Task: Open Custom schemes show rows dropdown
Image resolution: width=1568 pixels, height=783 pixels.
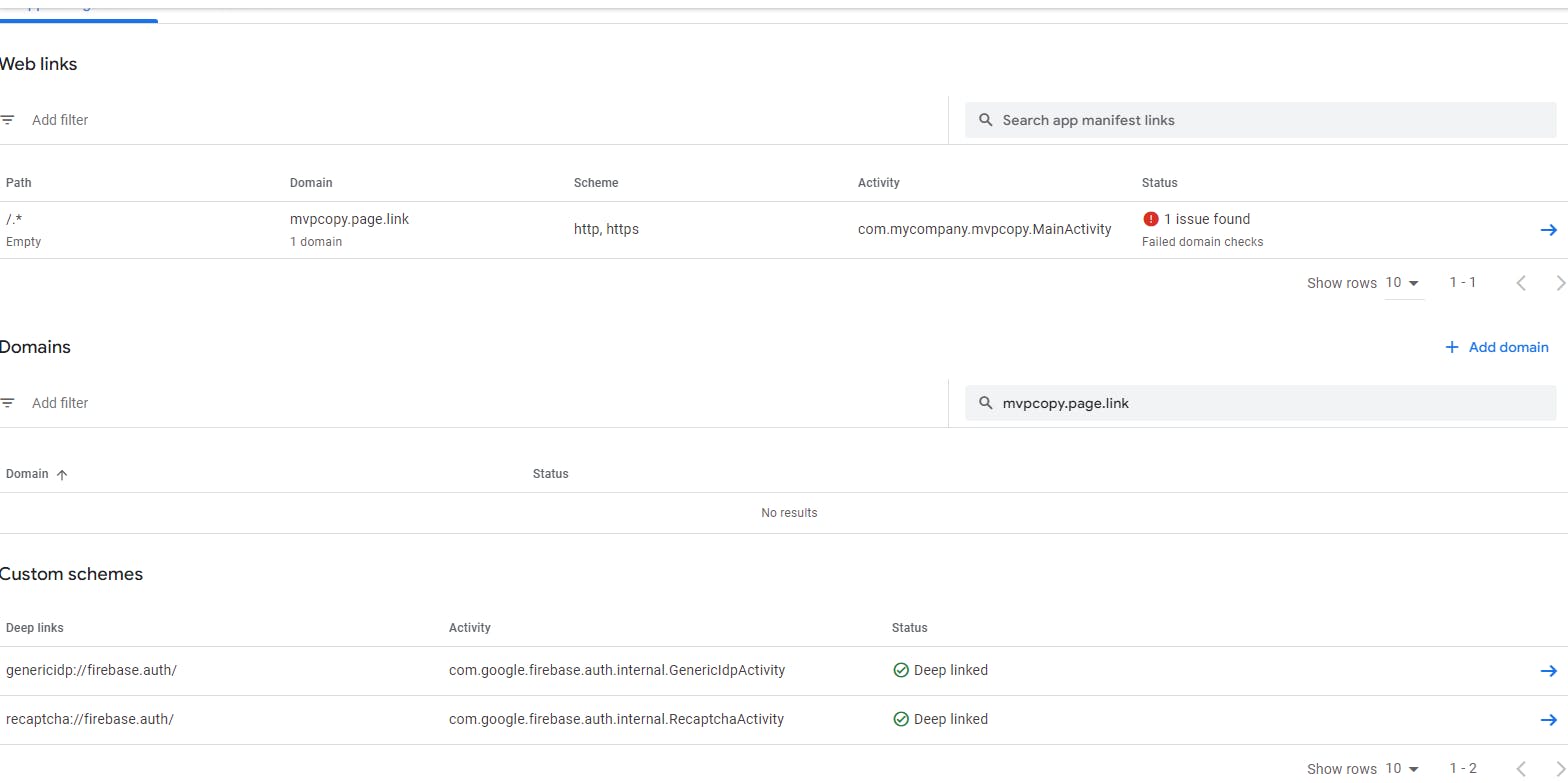Action: (x=1403, y=769)
